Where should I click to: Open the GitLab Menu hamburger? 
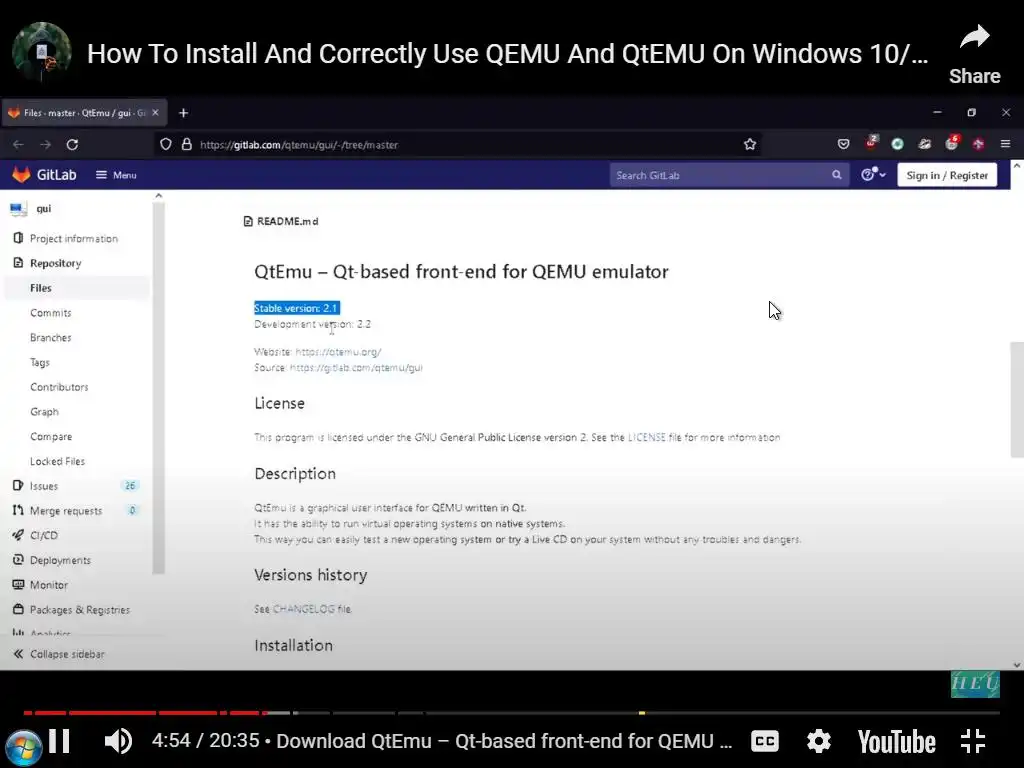(116, 175)
